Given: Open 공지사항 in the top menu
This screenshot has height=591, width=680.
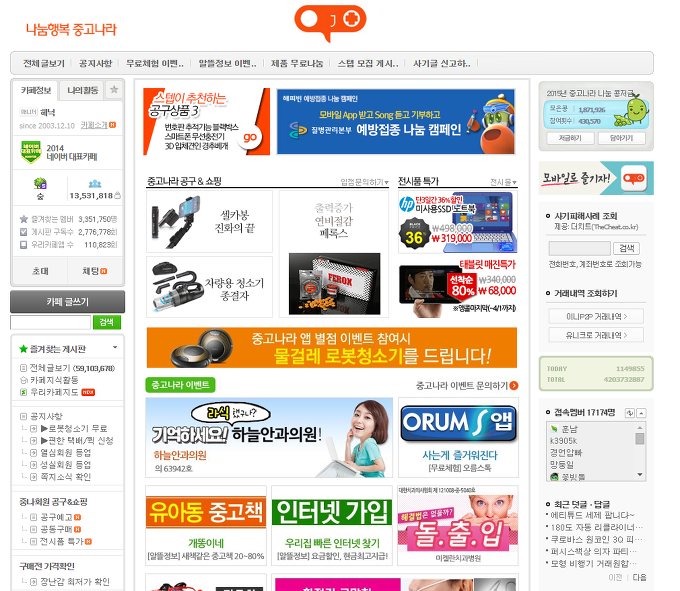Looking at the screenshot, I should coord(95,63).
